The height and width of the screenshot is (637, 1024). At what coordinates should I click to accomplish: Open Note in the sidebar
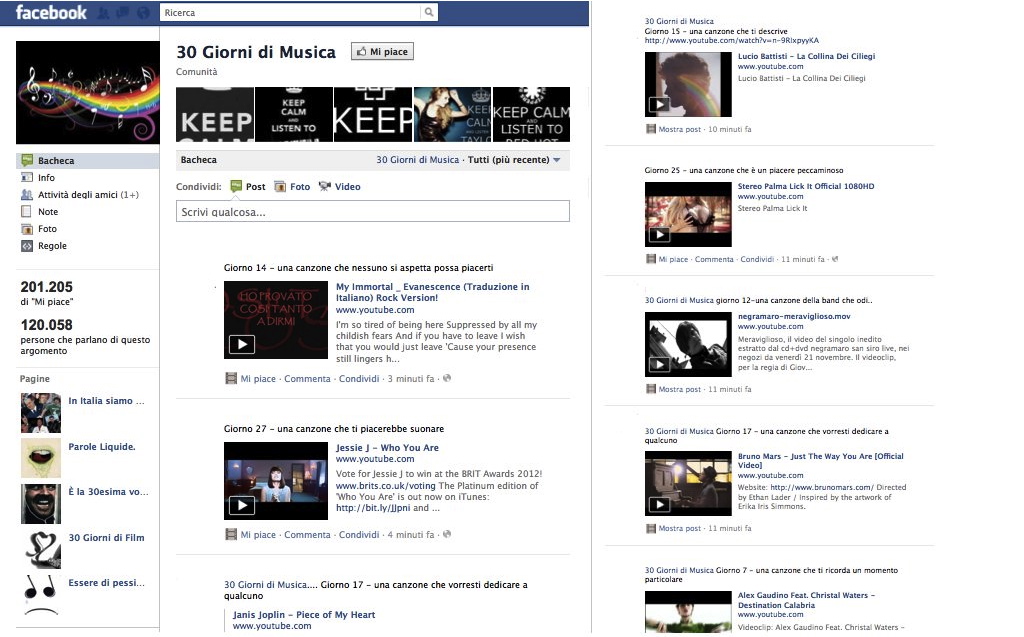pyautogui.click(x=48, y=212)
